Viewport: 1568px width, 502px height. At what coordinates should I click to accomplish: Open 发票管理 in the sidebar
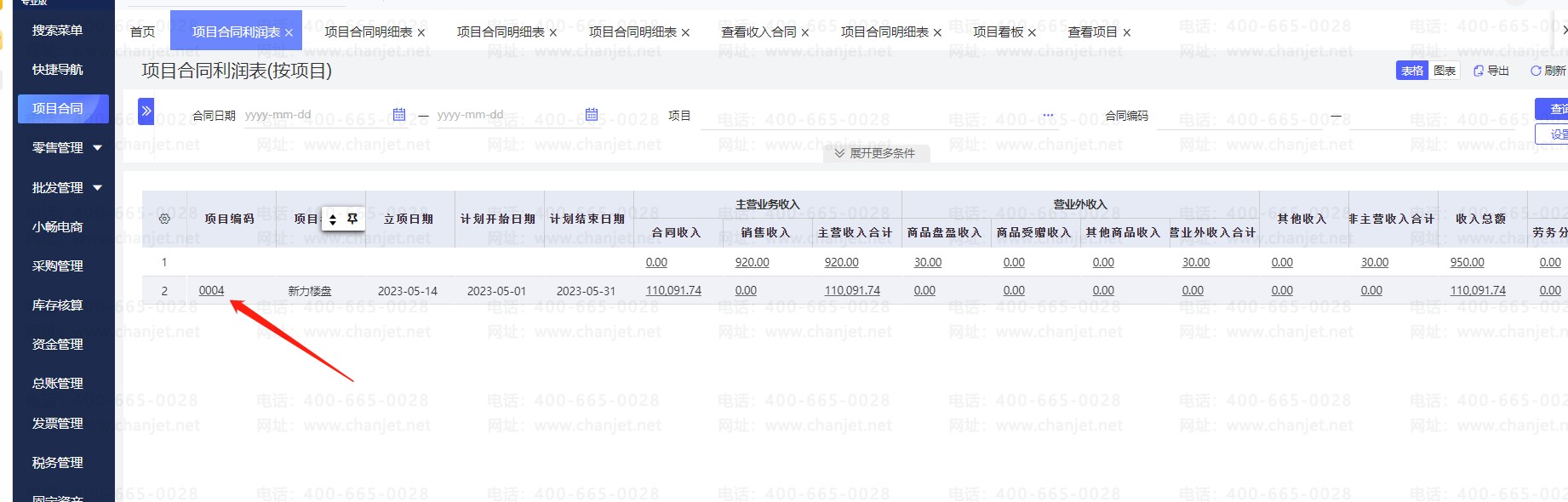point(58,423)
